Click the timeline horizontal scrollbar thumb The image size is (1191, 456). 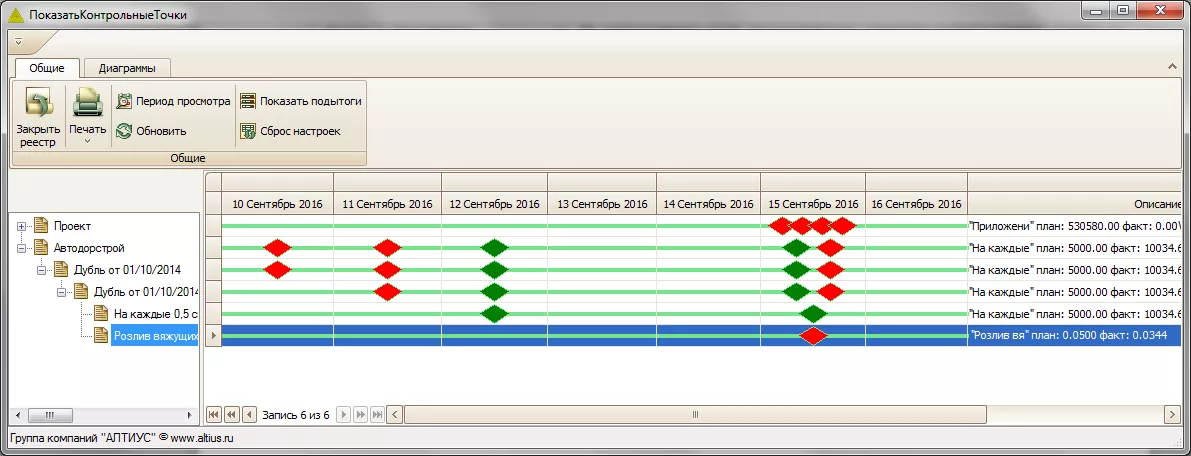tap(695, 414)
